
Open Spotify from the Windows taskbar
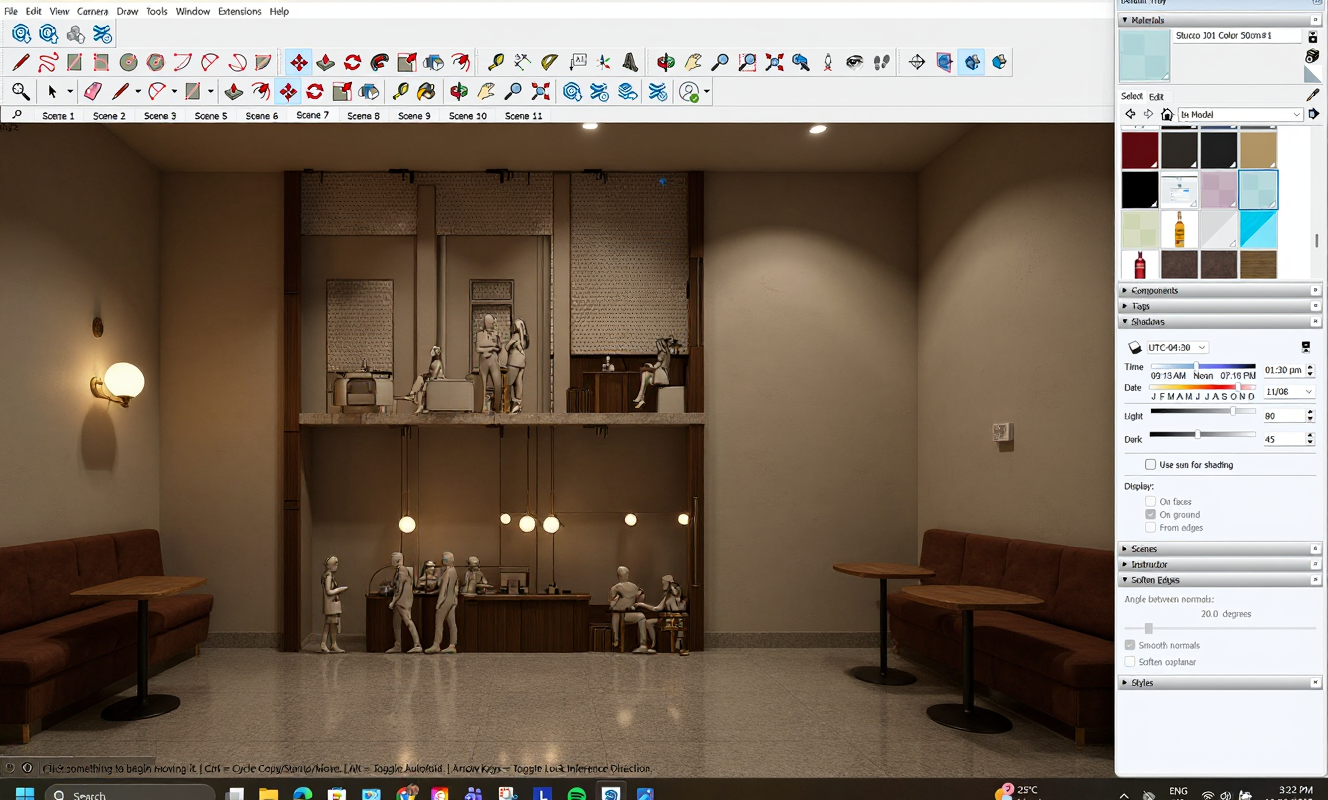577,794
